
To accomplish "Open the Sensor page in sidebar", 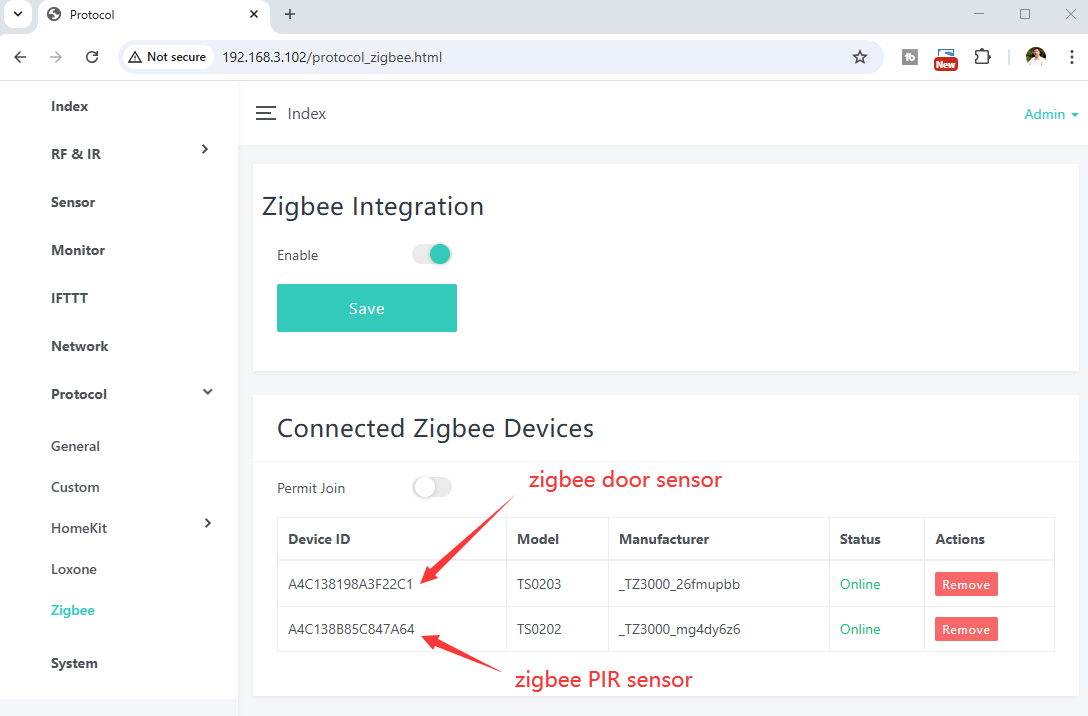I will pos(73,202).
